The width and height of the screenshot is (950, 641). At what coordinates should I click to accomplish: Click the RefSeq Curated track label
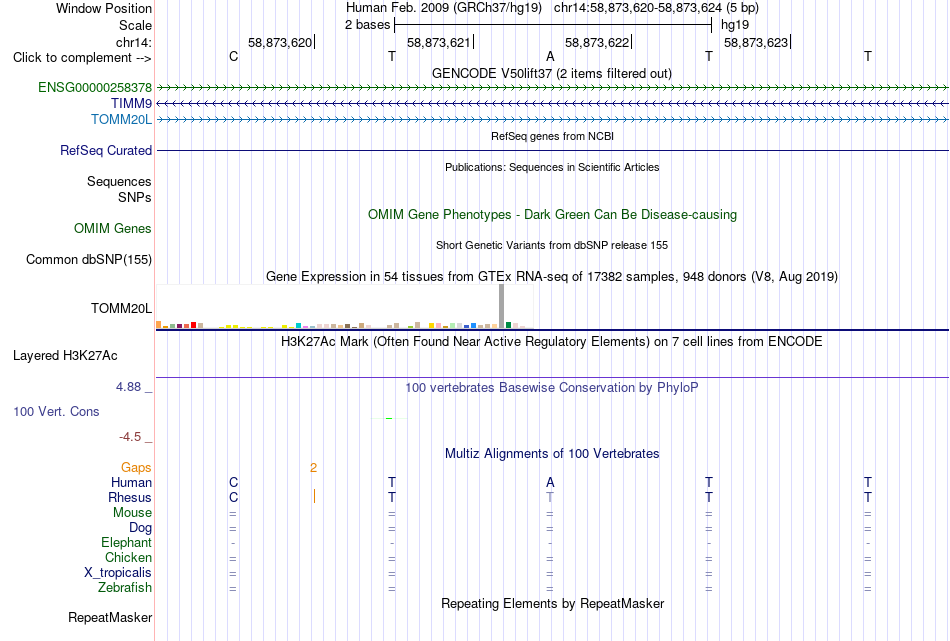click(106, 150)
